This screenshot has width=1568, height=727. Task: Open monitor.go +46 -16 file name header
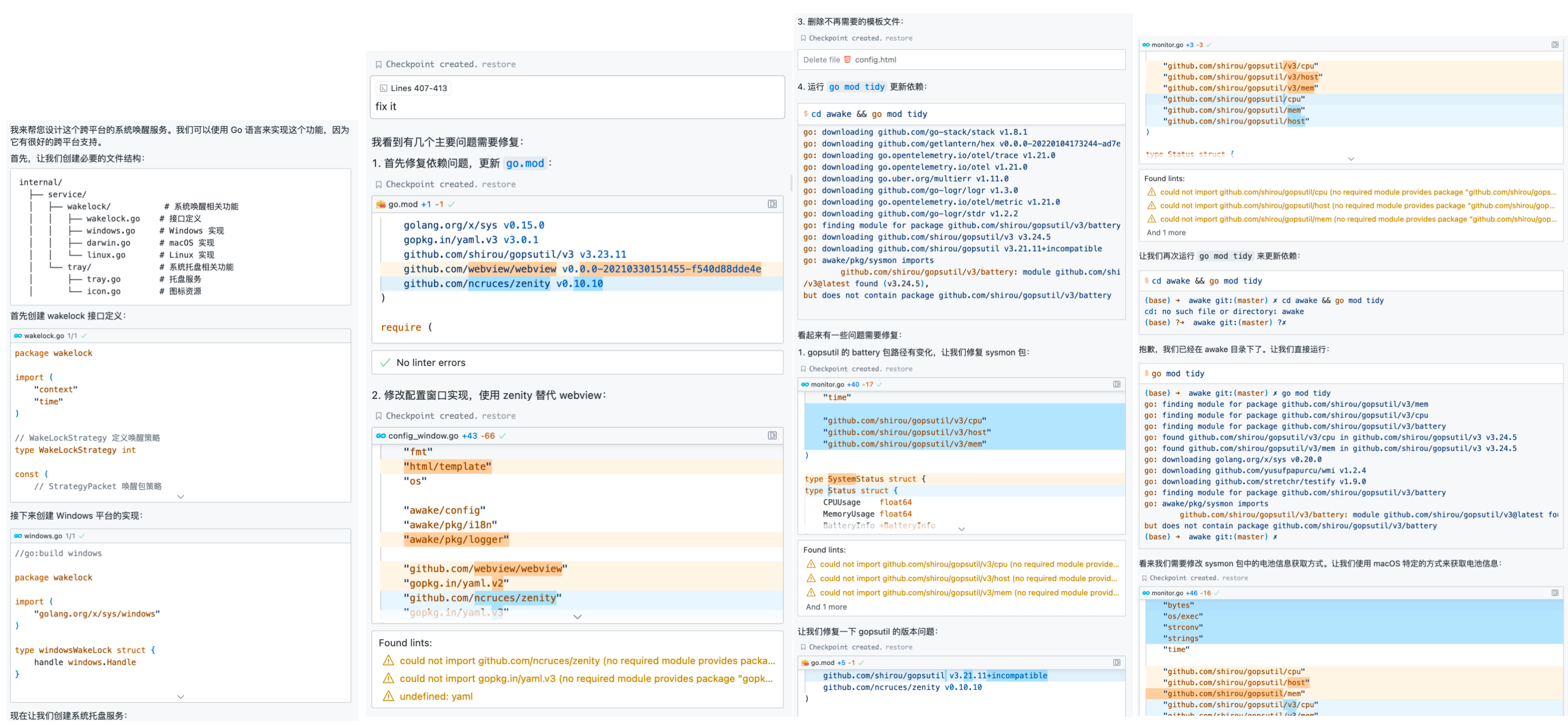pos(1167,593)
